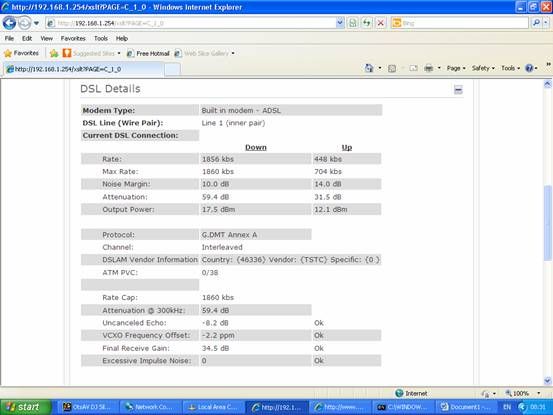Click the red Stop loading icon

pos(381,23)
